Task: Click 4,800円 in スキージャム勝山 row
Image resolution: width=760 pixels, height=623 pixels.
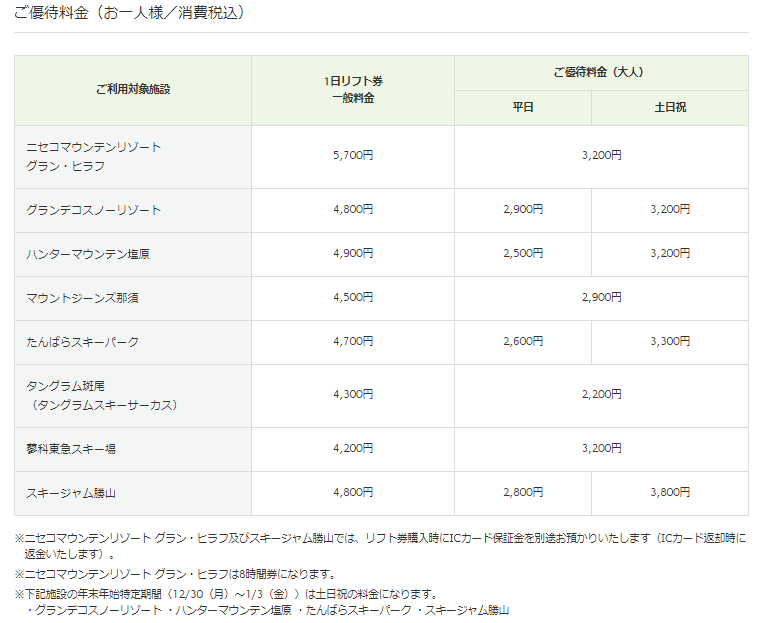Action: [353, 492]
